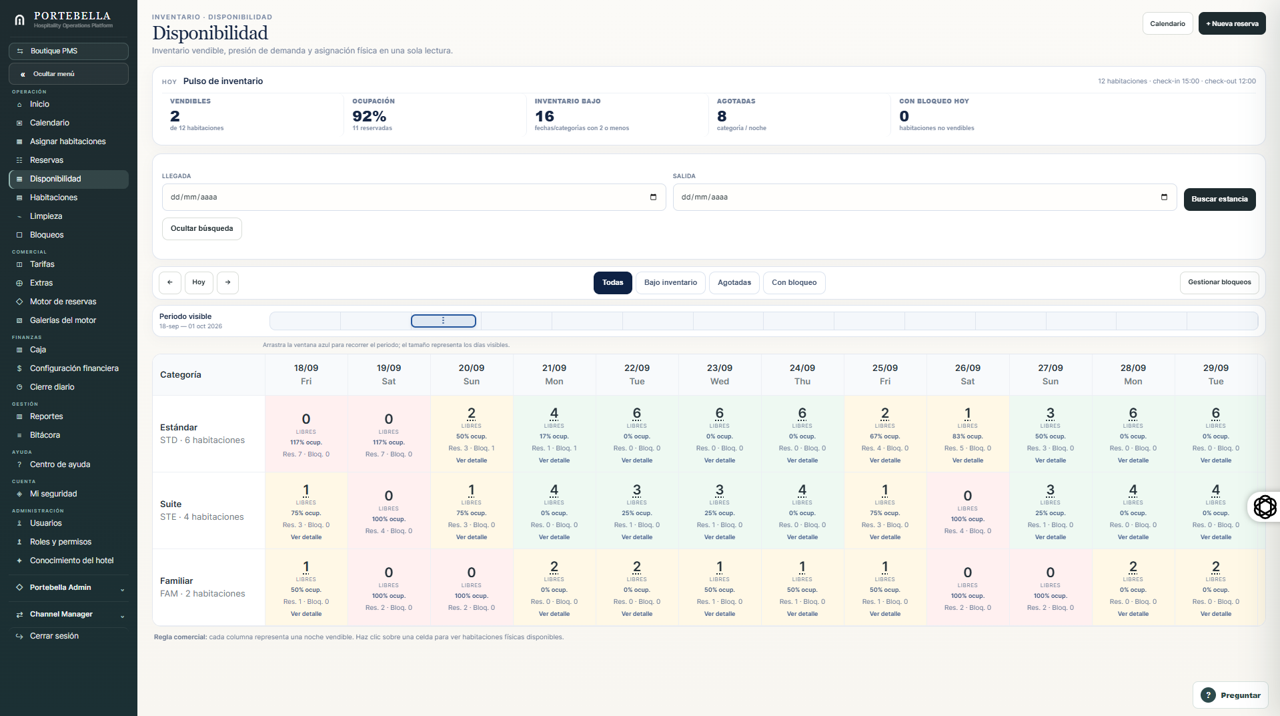
Task: Filter by Bajo inventario
Action: click(x=670, y=282)
